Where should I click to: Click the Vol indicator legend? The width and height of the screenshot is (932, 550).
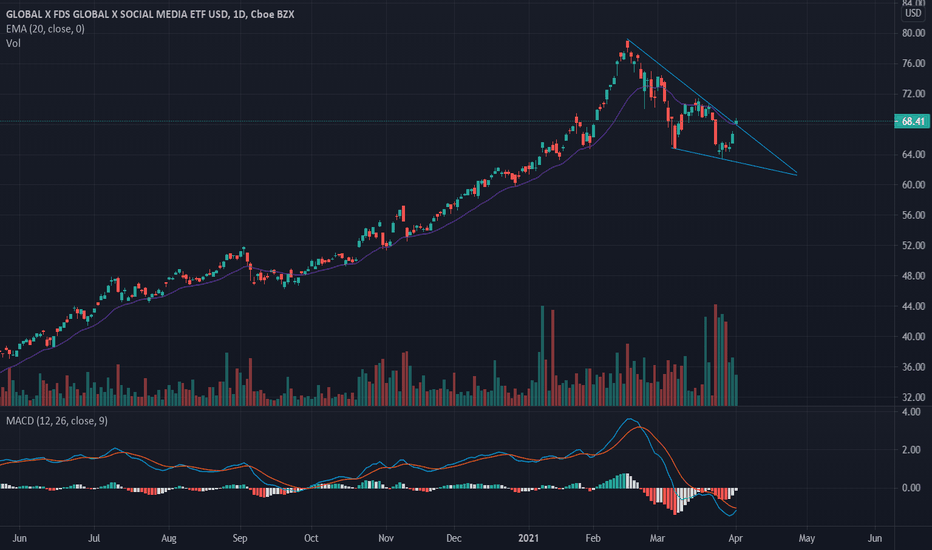[13, 43]
